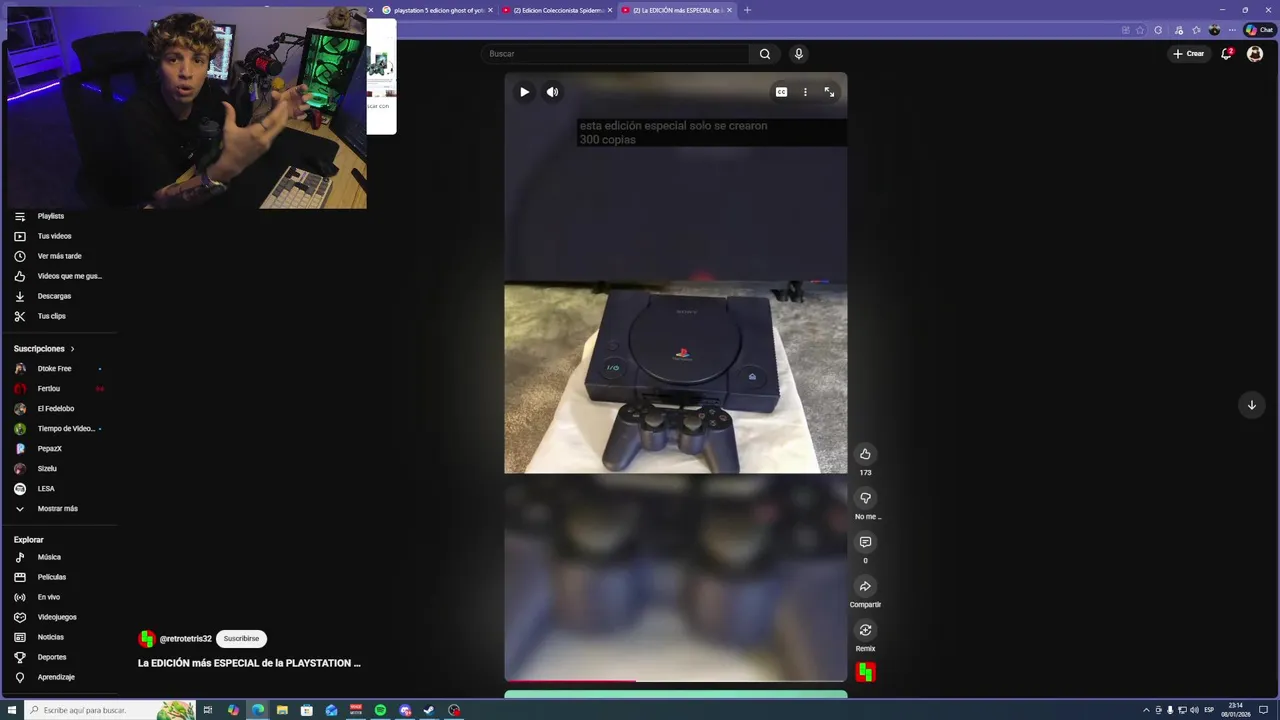Switch to playstation 5 edicion ghost tab
The image size is (1280, 720).
tap(437, 10)
